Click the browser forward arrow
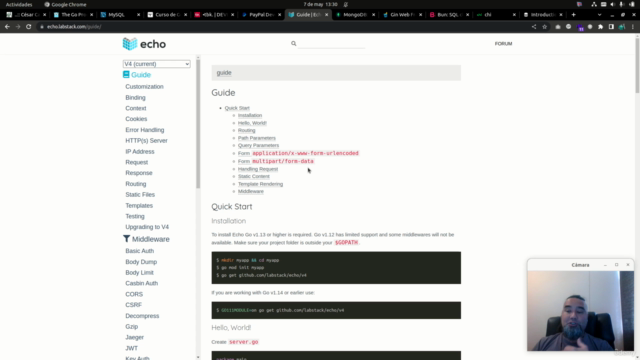This screenshot has width=640, height=360. coord(18,27)
